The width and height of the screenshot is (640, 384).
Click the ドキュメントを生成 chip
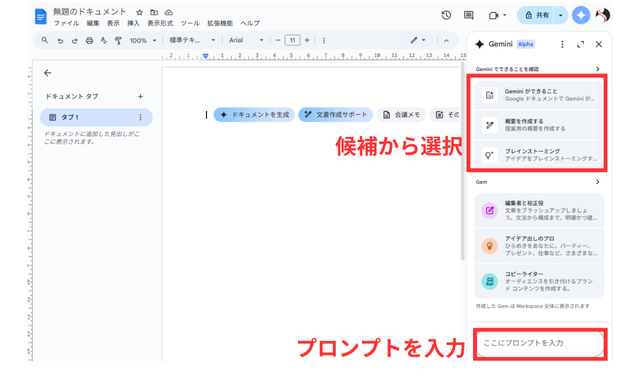click(254, 115)
